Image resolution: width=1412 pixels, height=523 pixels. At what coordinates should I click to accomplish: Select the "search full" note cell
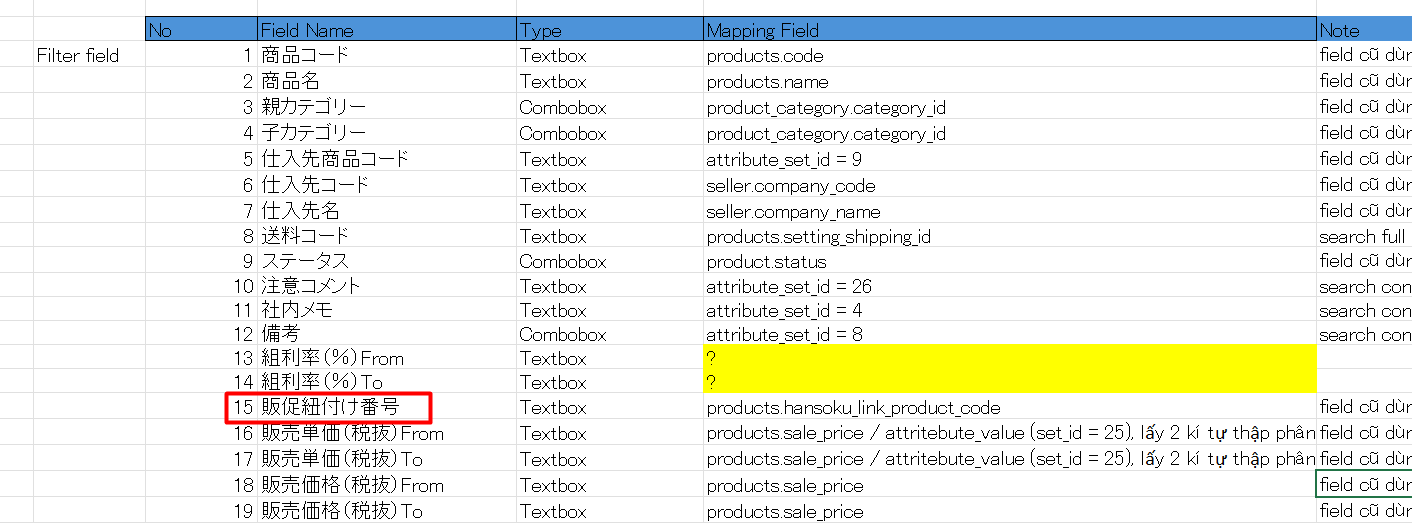click(1364, 237)
